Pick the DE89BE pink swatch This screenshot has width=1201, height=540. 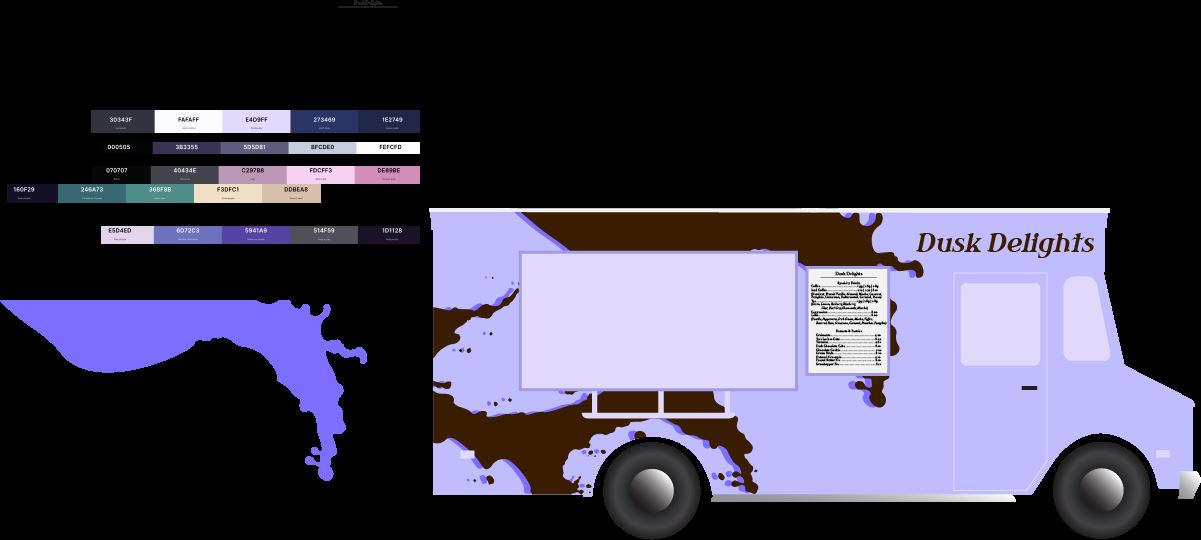(388, 174)
